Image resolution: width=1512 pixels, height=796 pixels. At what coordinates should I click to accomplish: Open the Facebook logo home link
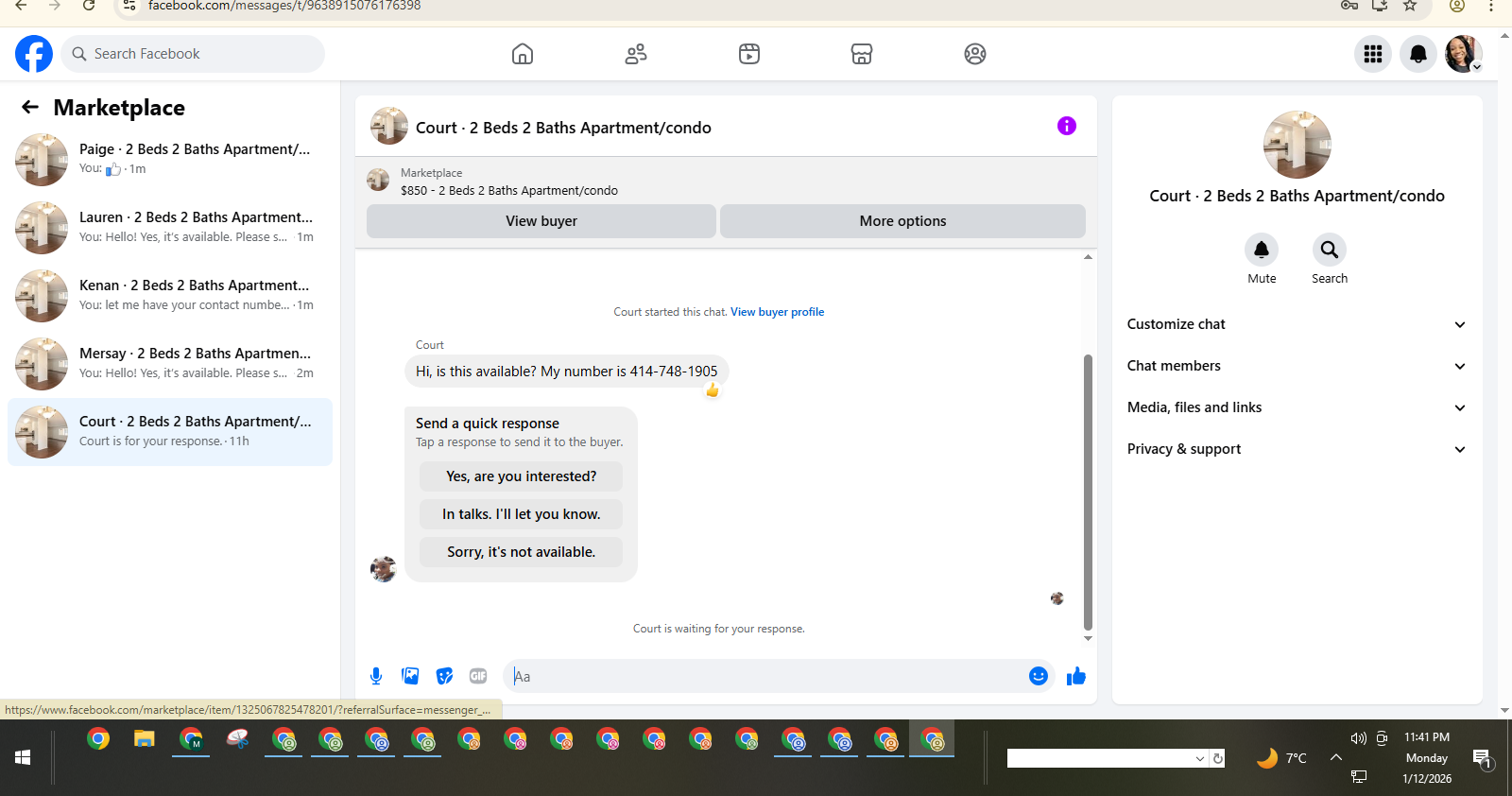coord(34,54)
